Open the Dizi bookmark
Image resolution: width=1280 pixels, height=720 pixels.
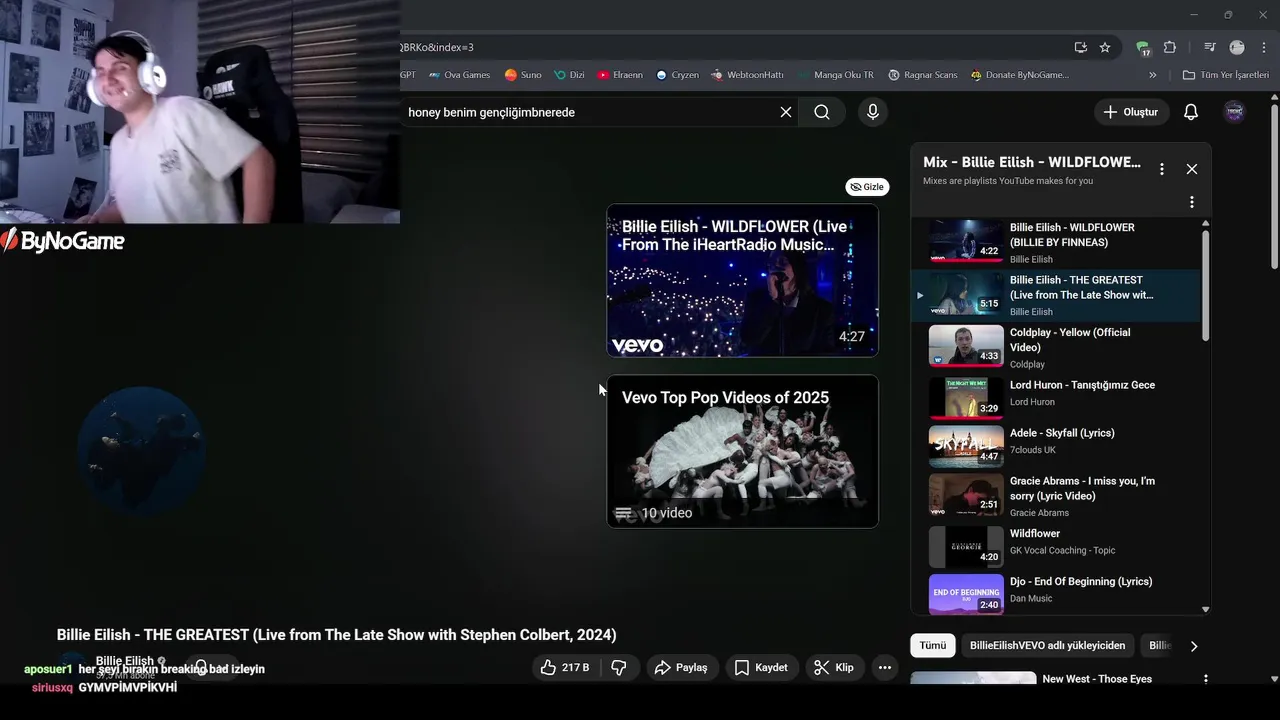(x=569, y=75)
